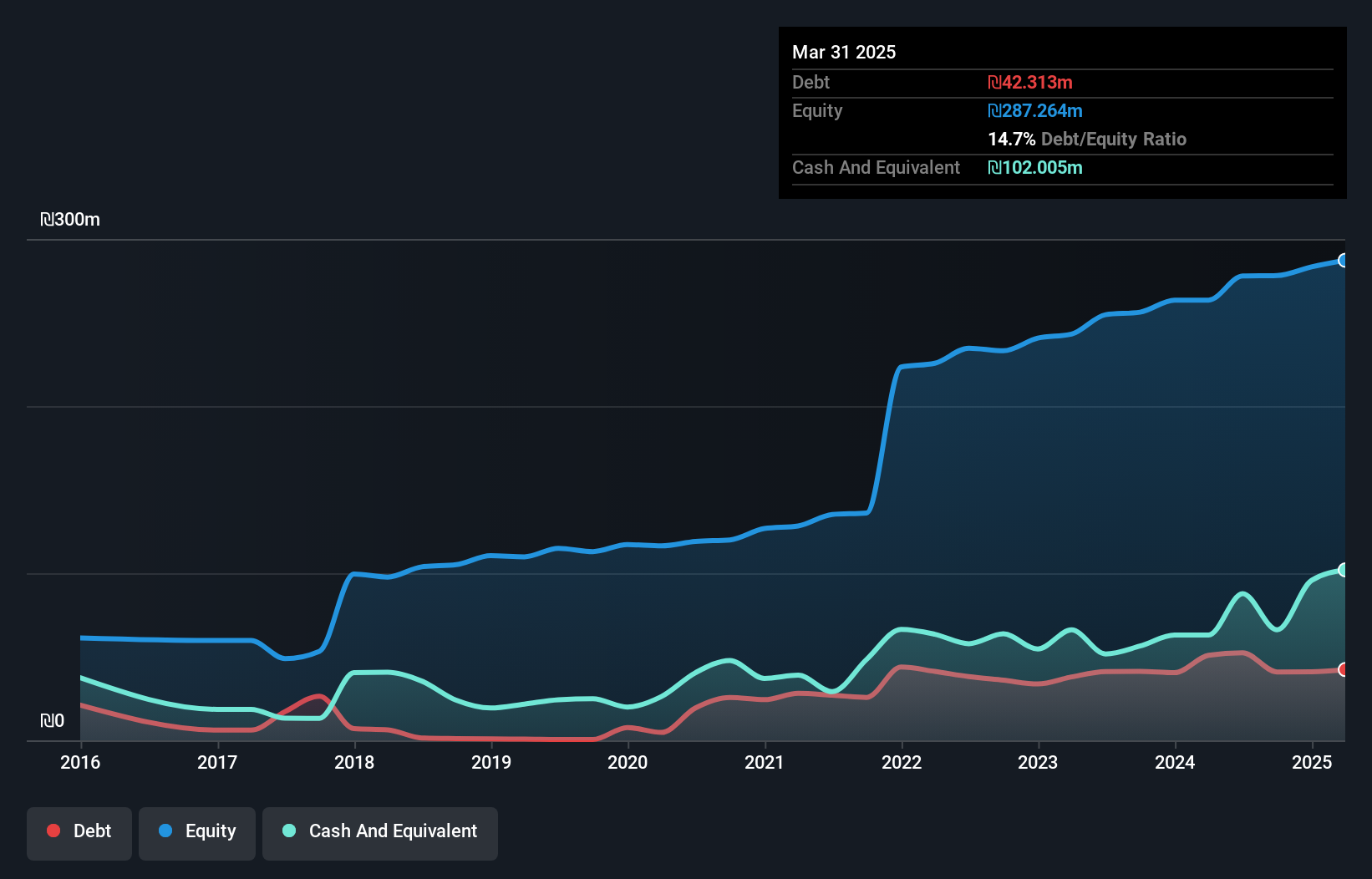1372x879 pixels.
Task: Select the blue Equity endpoint marker at chart edge
Action: click(1343, 260)
